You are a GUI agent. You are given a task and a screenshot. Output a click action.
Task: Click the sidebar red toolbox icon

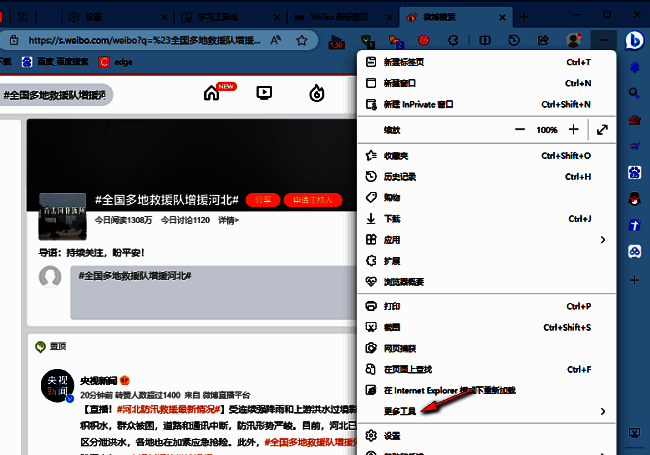pos(633,119)
